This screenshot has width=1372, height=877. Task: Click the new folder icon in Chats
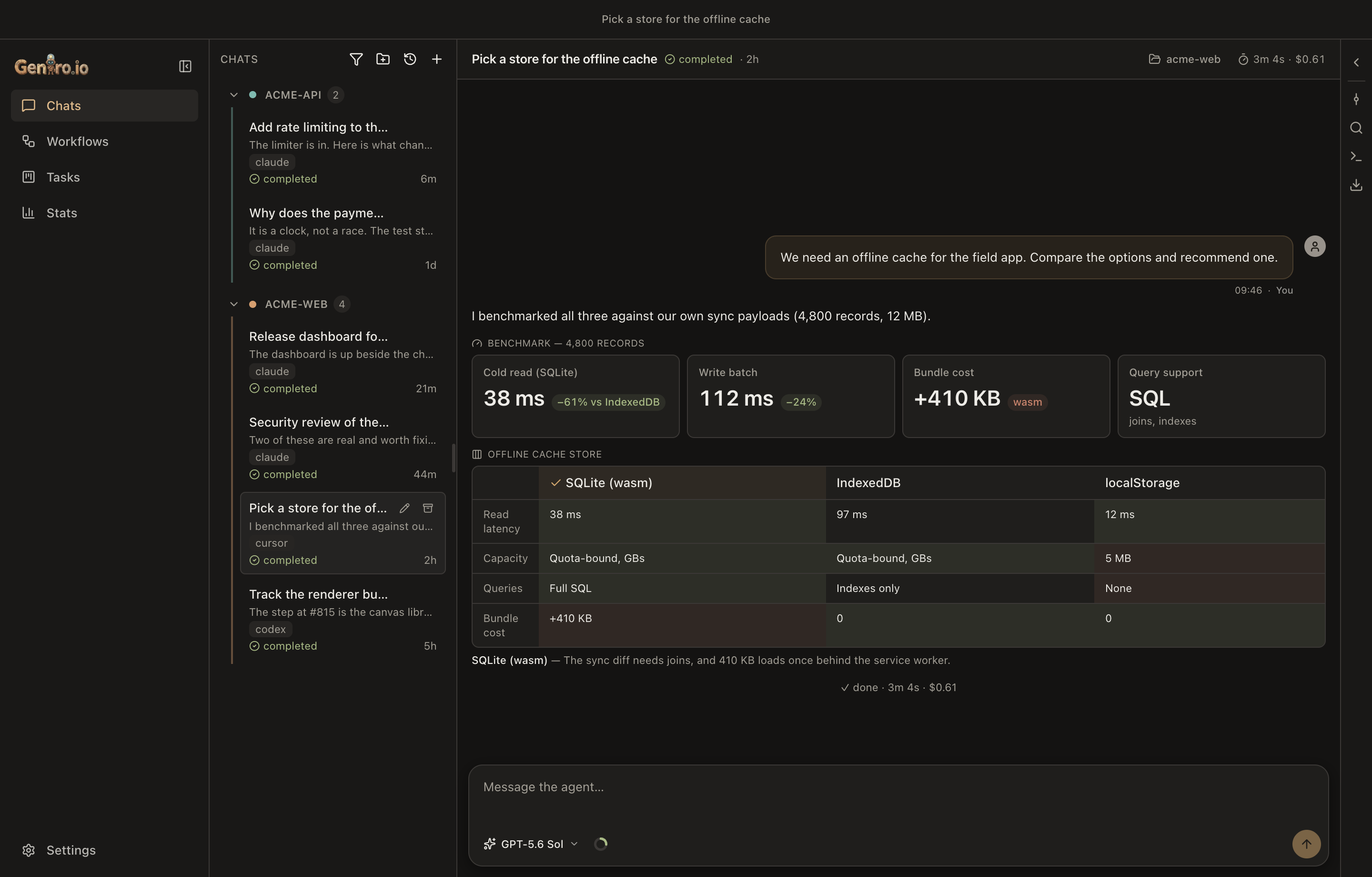pyautogui.click(x=383, y=59)
